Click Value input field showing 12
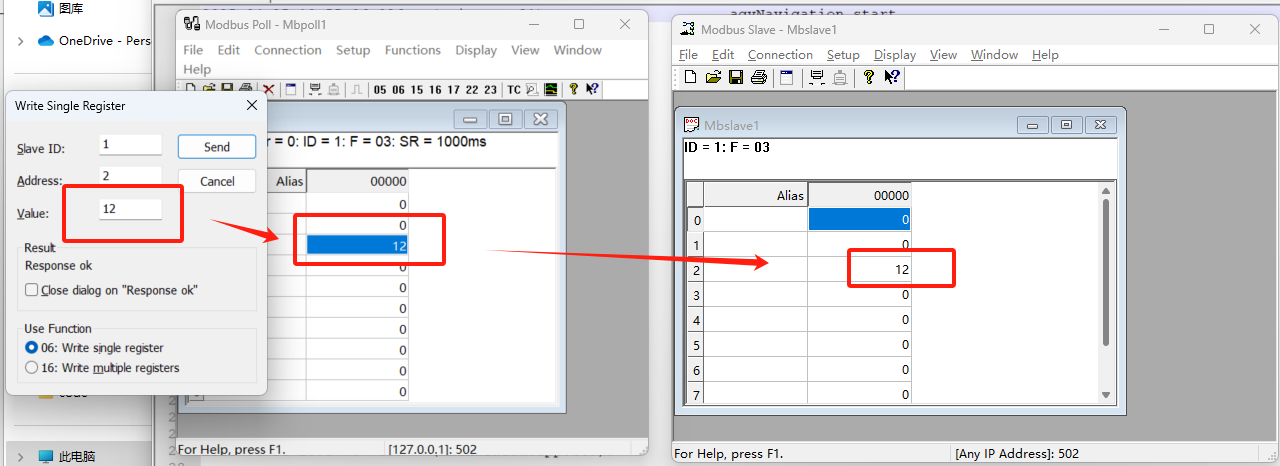The image size is (1280, 466). pos(131,209)
